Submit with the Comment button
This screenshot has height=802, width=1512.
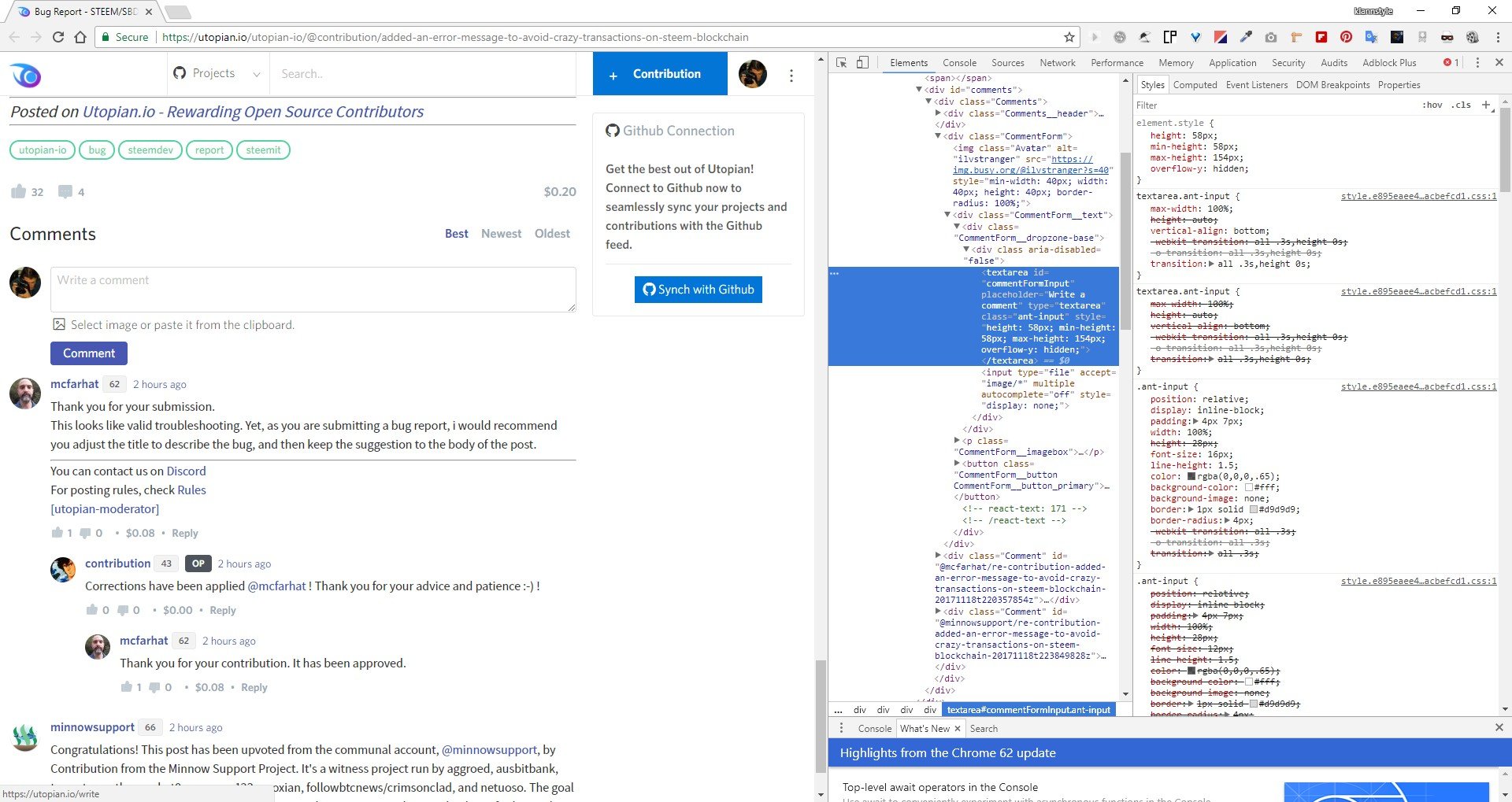click(89, 353)
